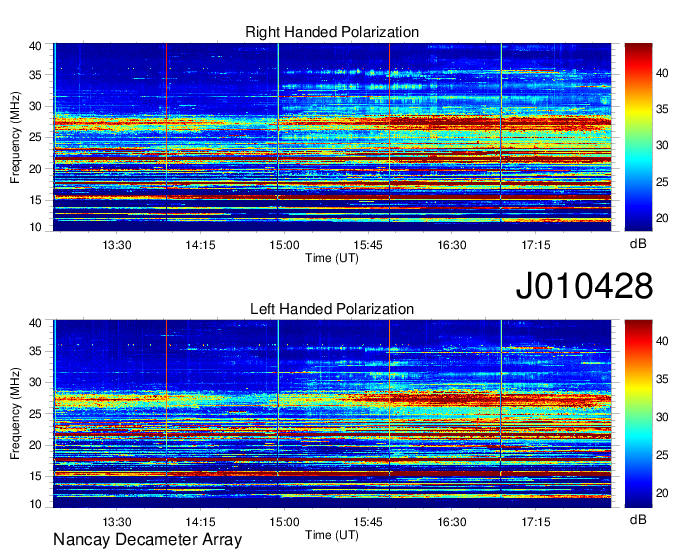The image size is (680, 552).
Task: Click the 13:30 tick label under lower plot
Action: [x=117, y=522]
